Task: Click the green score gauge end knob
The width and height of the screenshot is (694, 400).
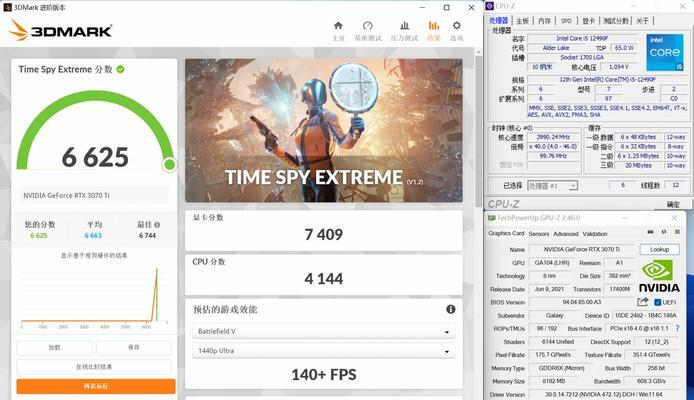Action: pos(169,165)
